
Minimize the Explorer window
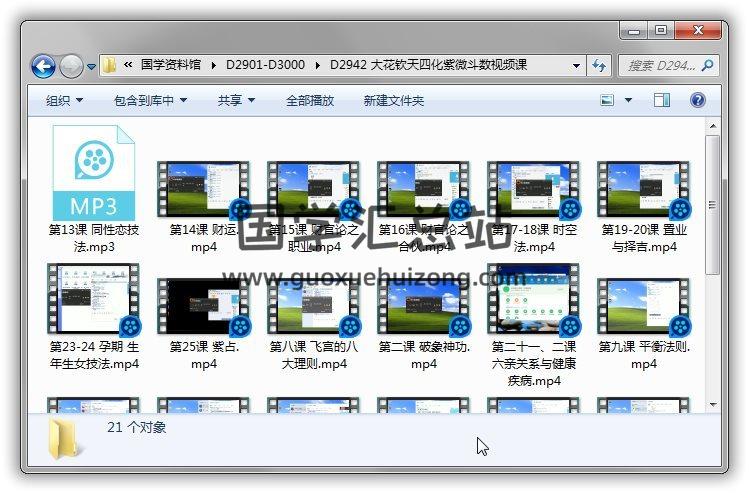pos(633,31)
